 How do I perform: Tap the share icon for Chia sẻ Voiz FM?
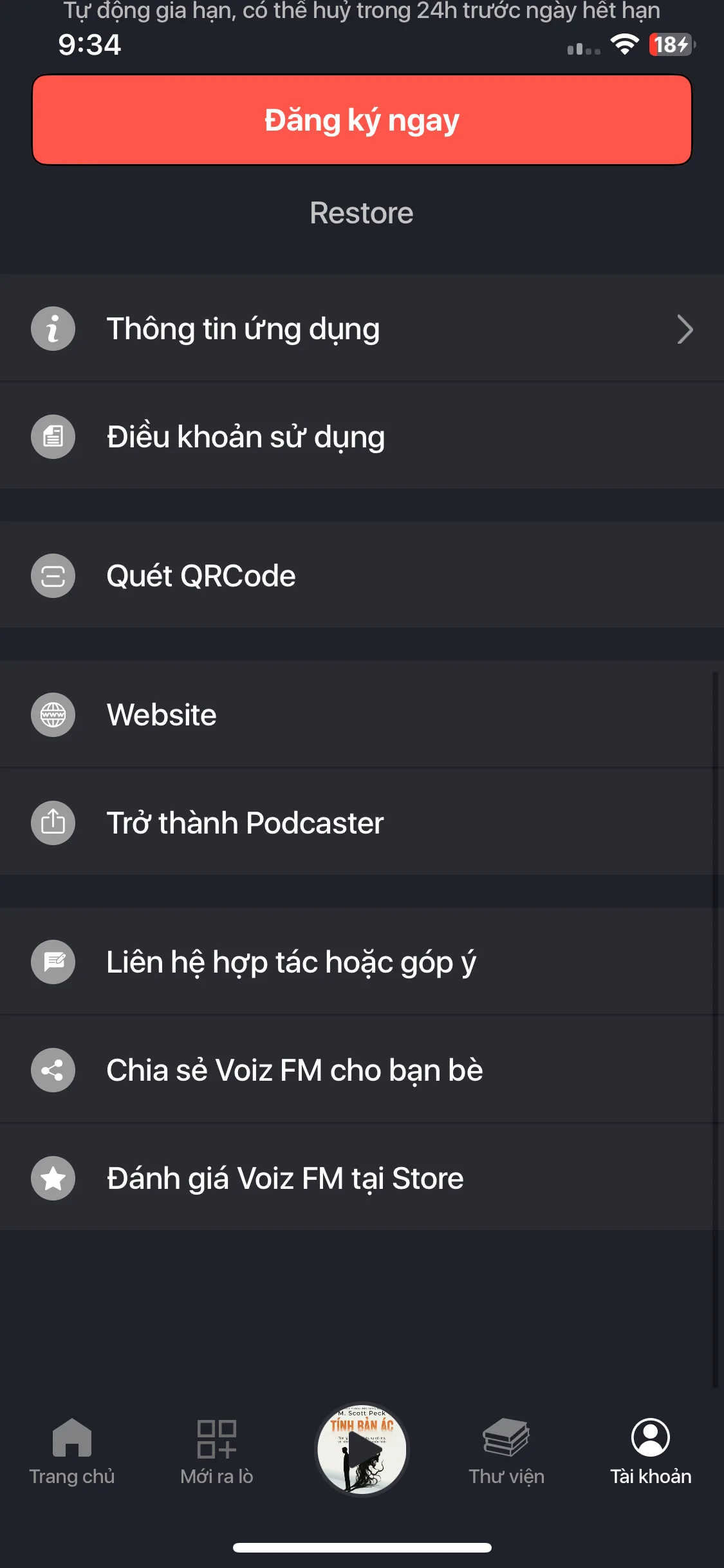[x=53, y=1070]
